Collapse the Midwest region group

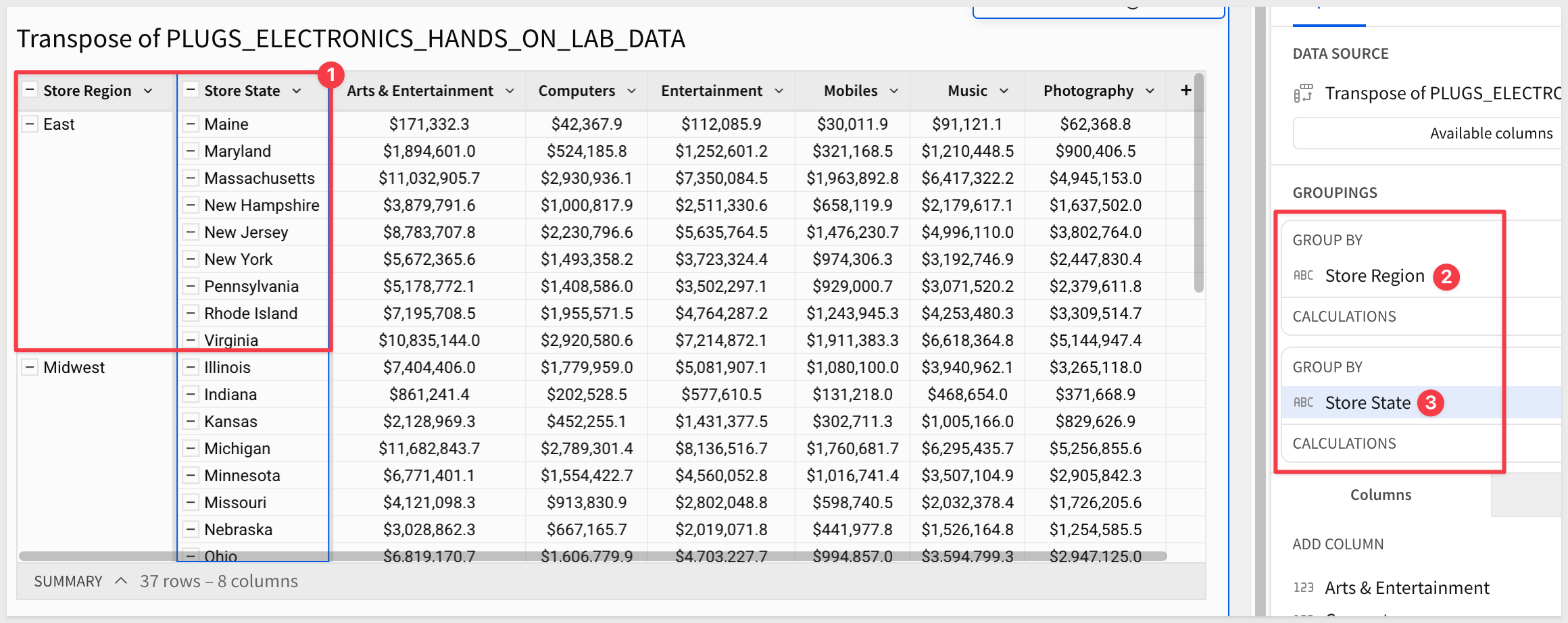pos(30,367)
